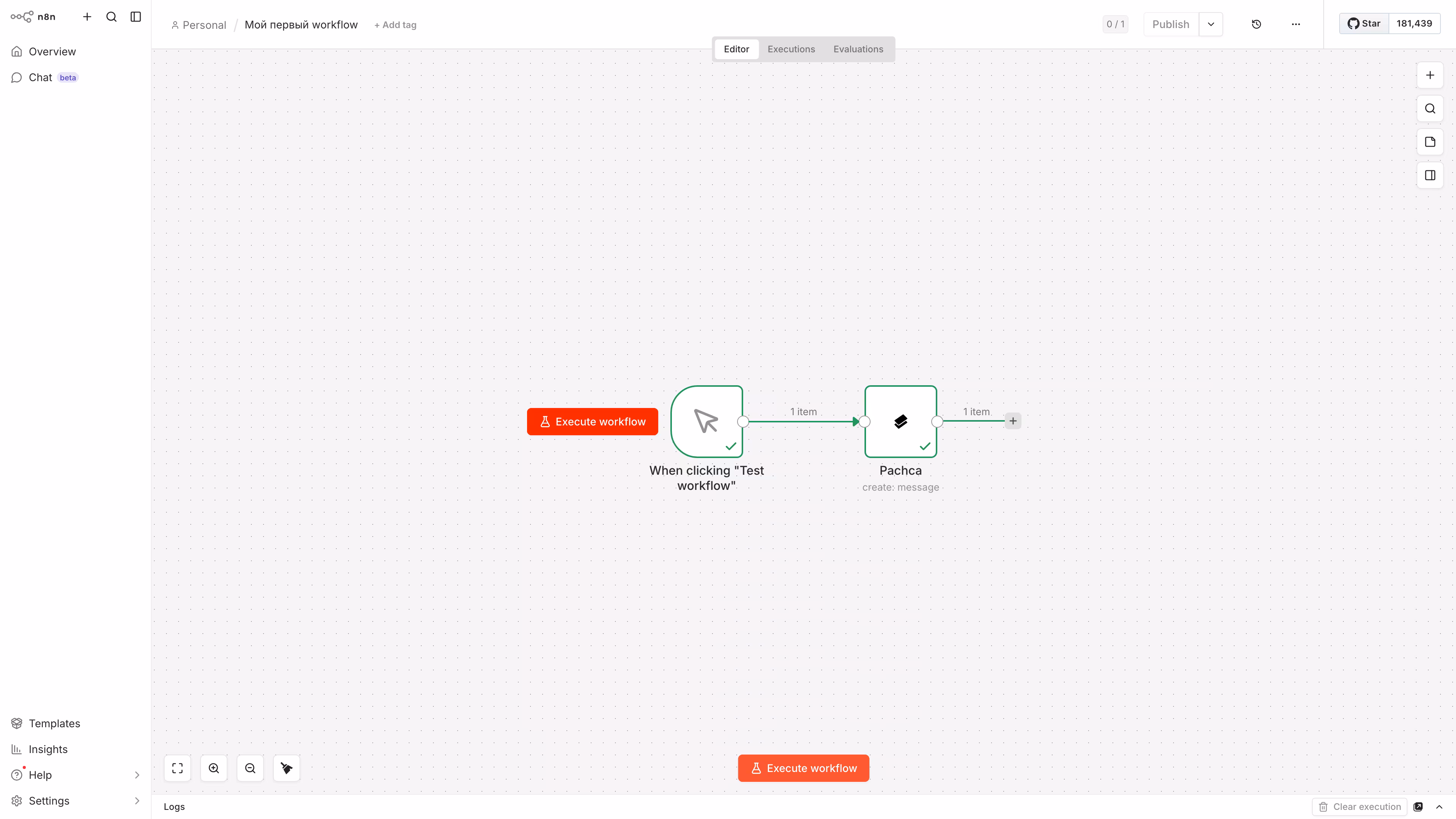The image size is (1456, 819).
Task: Click the zoom to fit canvas icon
Action: tap(177, 768)
